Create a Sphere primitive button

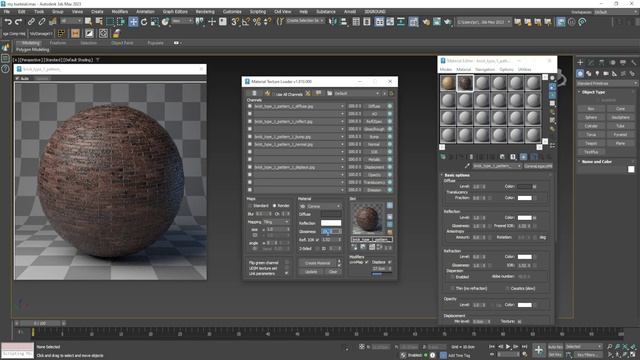[x=591, y=117]
